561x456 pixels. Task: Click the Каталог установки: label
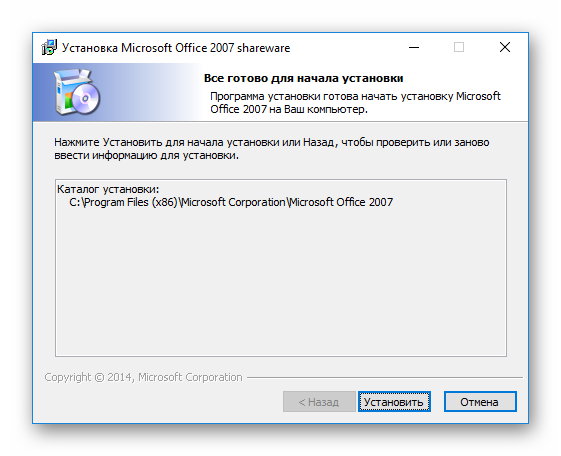coord(108,189)
